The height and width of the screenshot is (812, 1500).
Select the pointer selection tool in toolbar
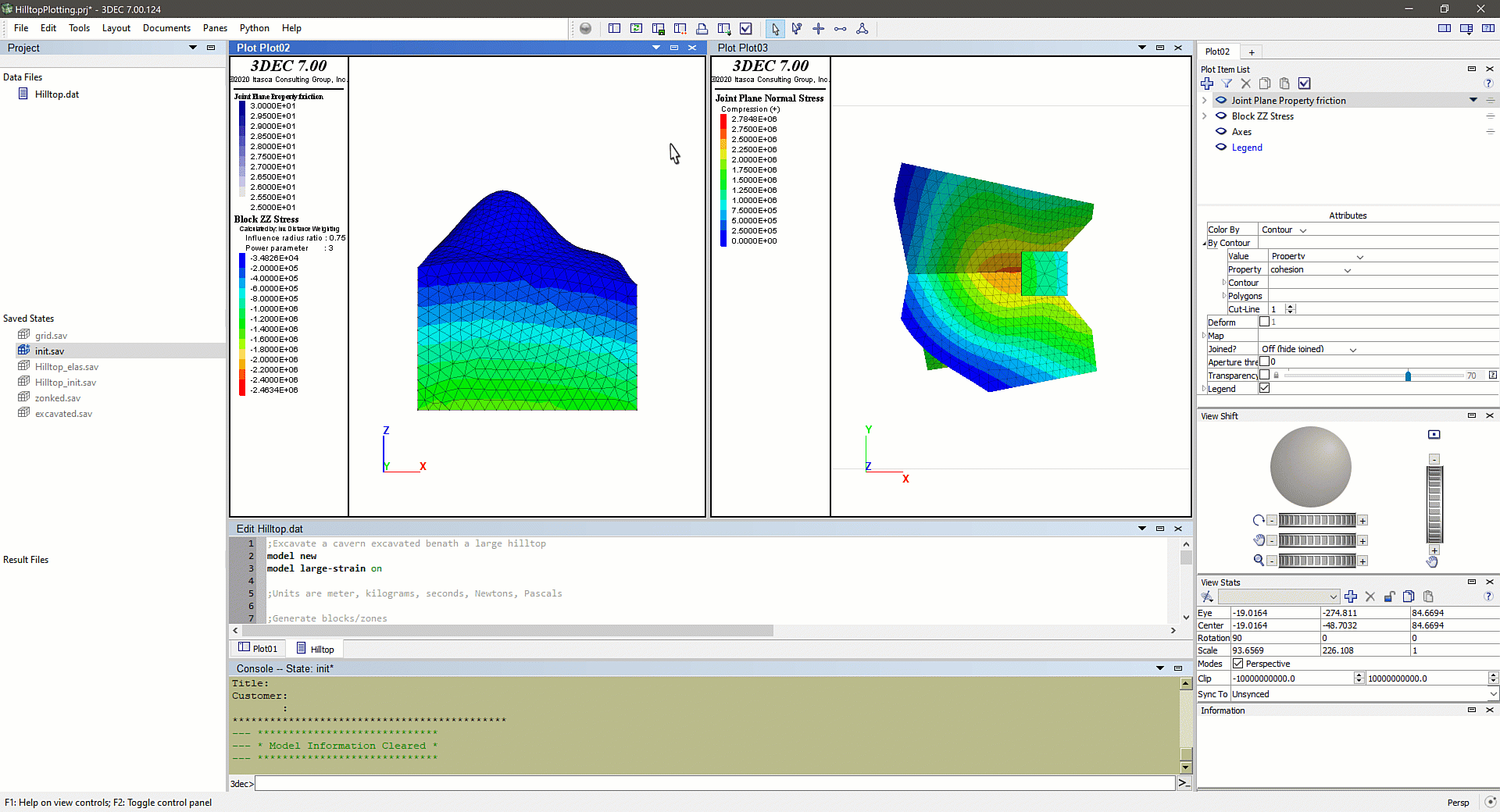tap(775, 29)
